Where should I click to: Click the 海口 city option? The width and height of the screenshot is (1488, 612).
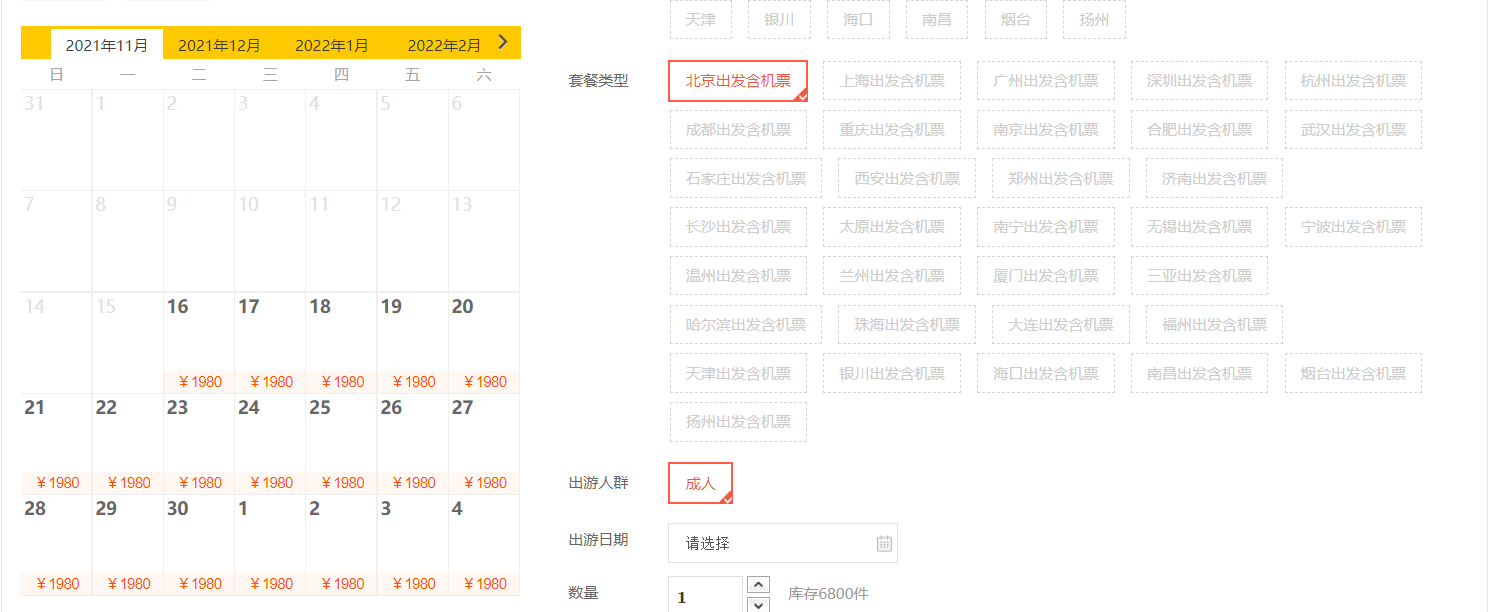[858, 19]
